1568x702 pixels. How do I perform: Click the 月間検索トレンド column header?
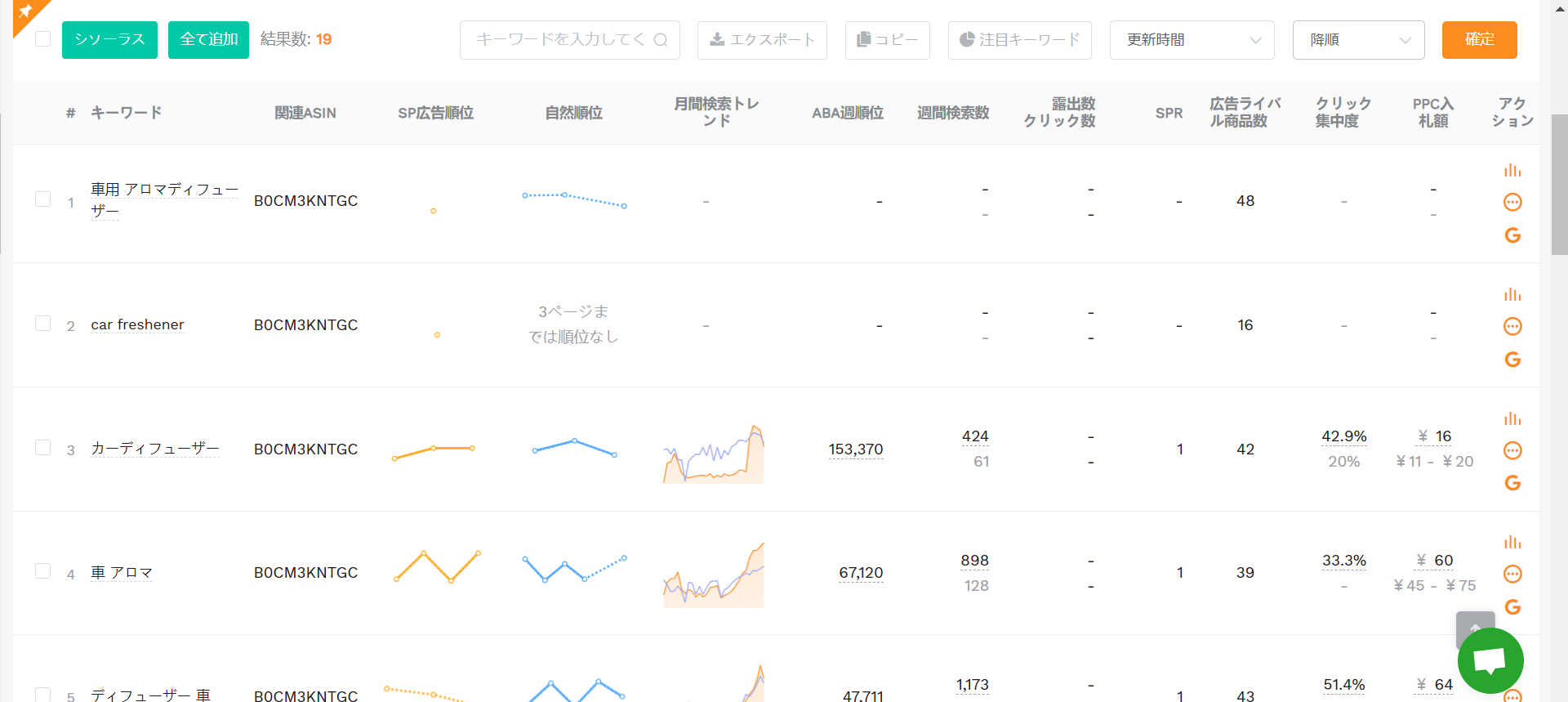coord(716,113)
